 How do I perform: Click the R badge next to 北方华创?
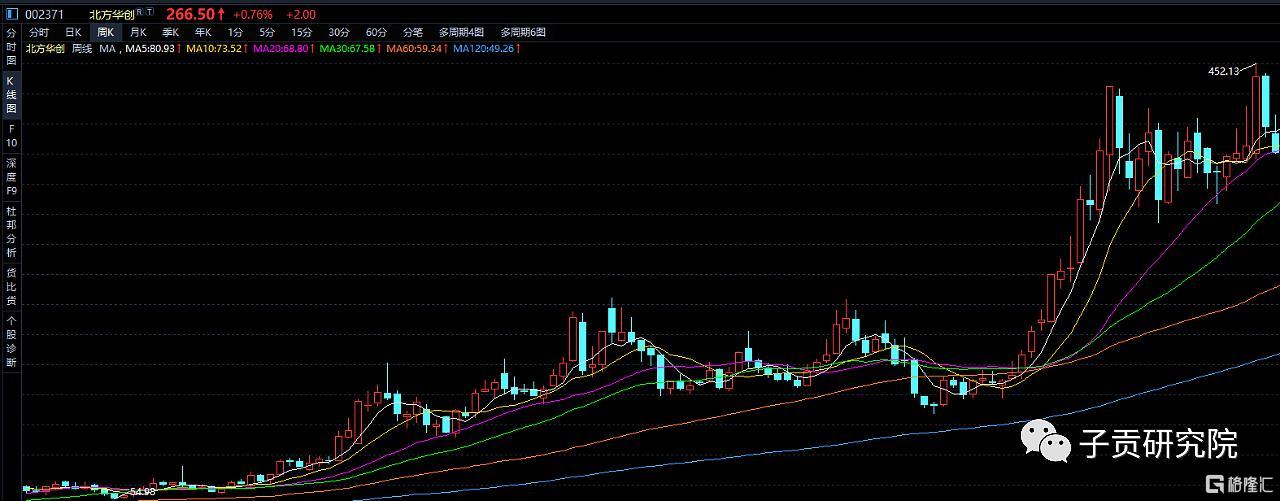(139, 12)
